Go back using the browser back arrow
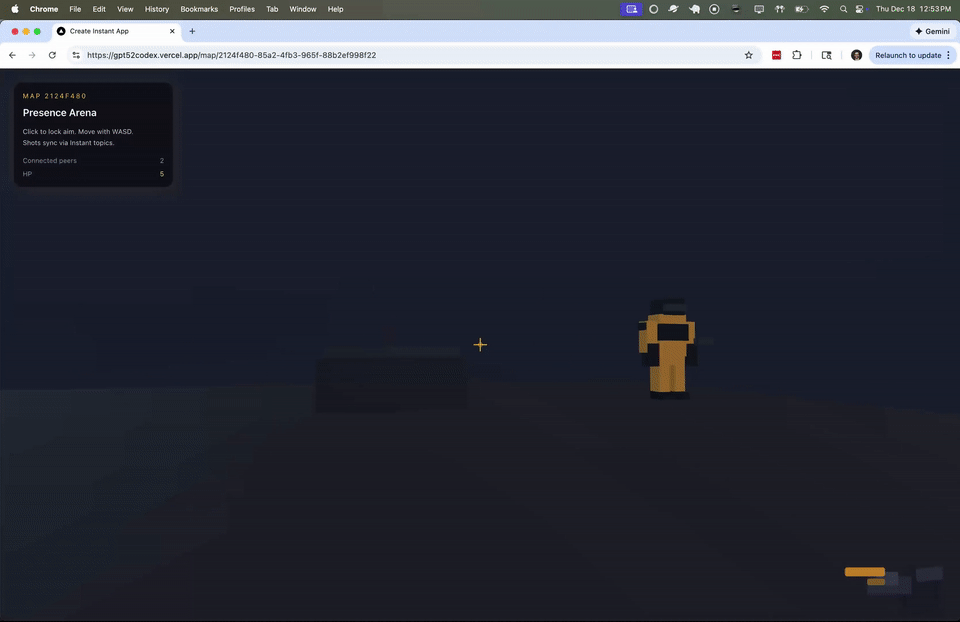This screenshot has width=960, height=622. point(13,55)
